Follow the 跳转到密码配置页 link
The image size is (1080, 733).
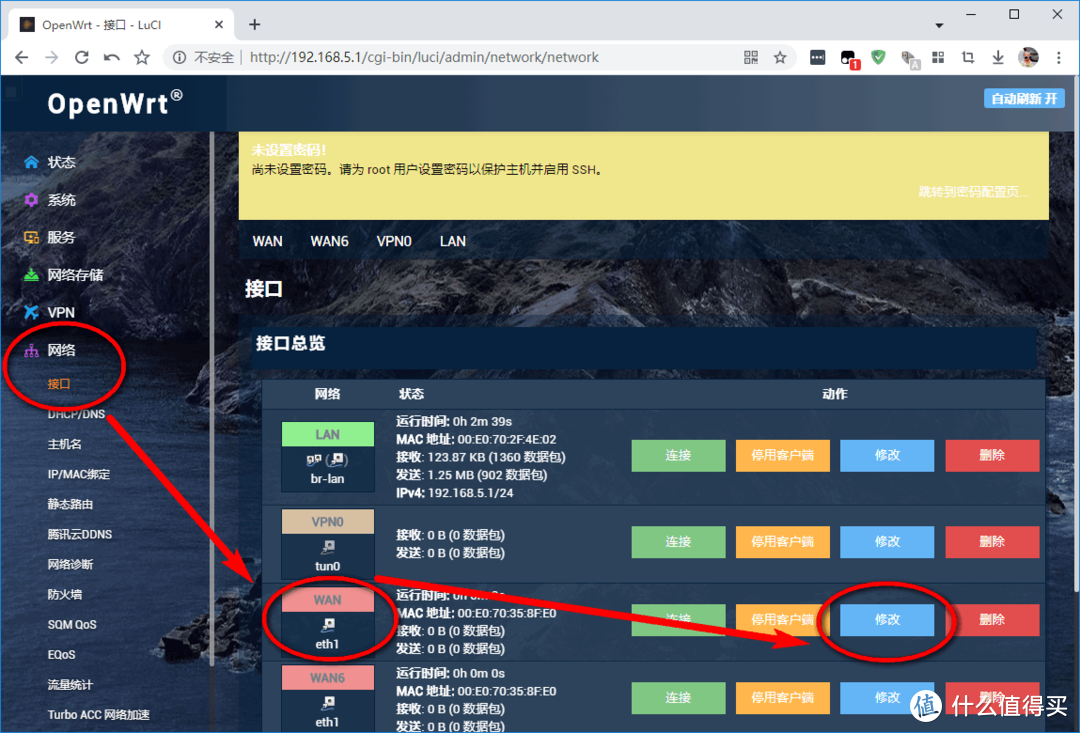coord(973,192)
